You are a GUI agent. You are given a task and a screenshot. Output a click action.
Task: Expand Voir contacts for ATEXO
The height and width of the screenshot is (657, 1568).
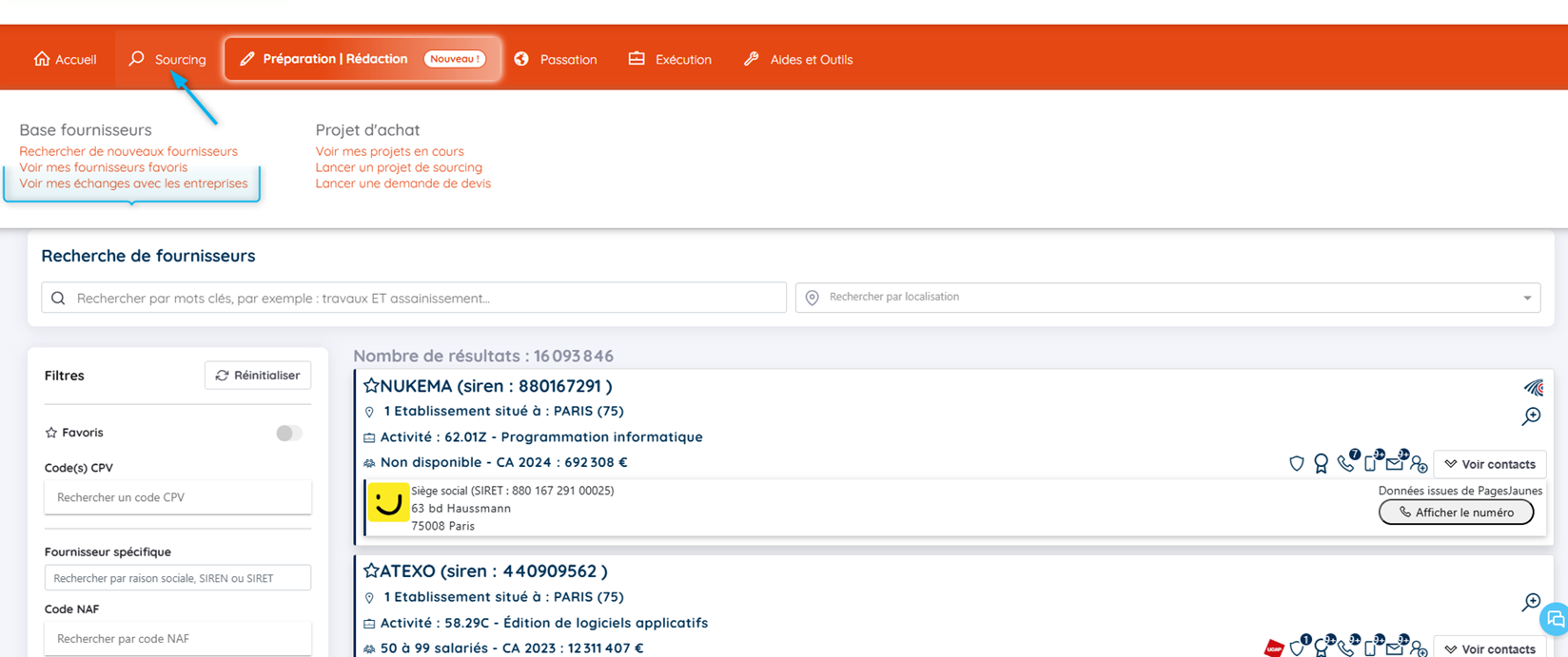coord(1489,648)
